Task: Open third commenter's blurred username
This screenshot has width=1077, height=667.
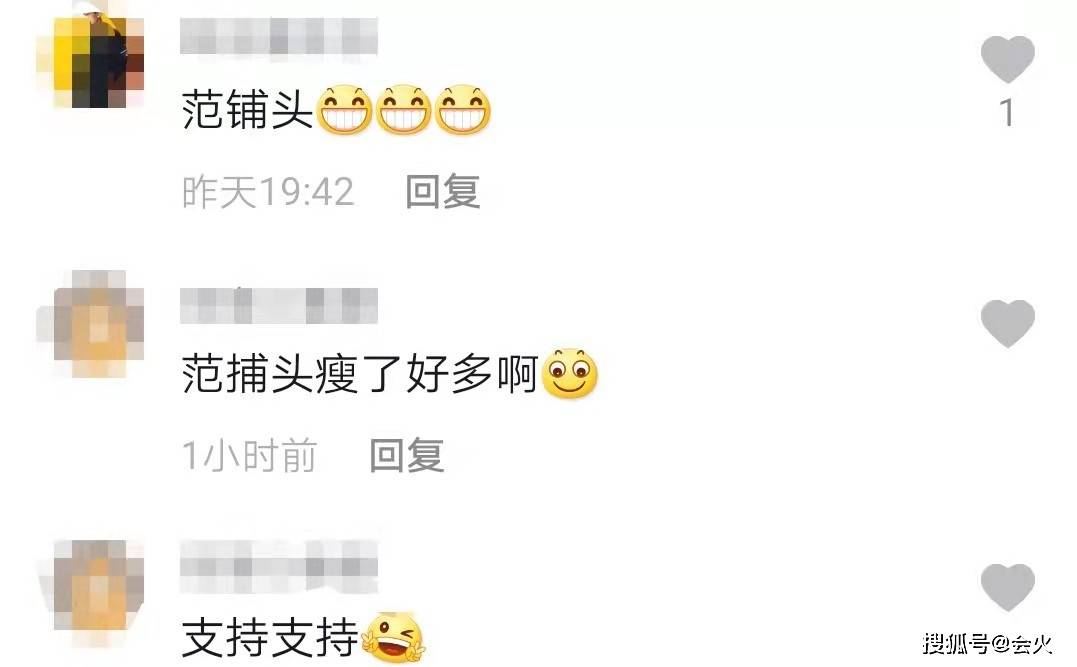Action: [x=279, y=567]
